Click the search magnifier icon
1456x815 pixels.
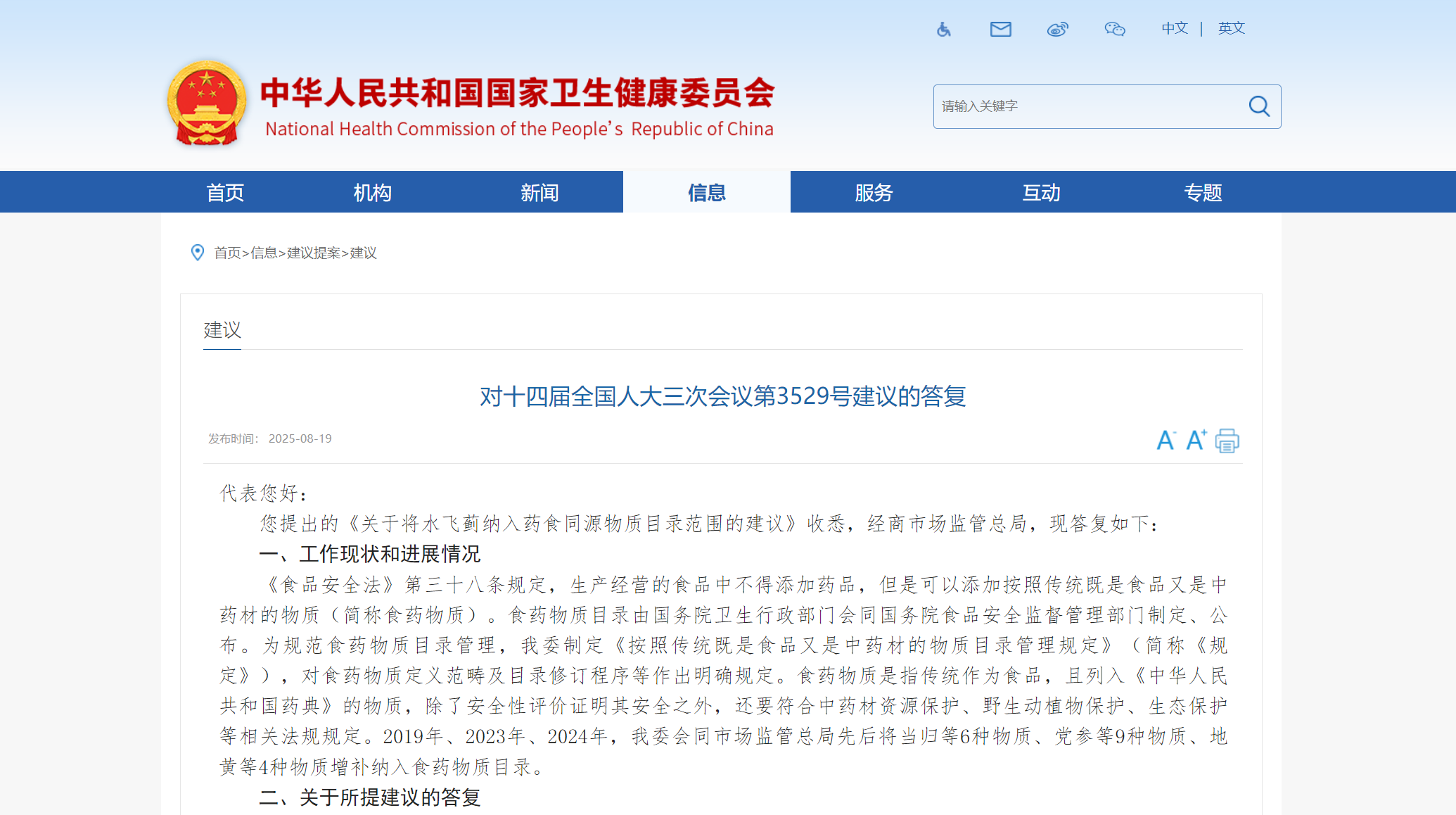coord(1259,106)
